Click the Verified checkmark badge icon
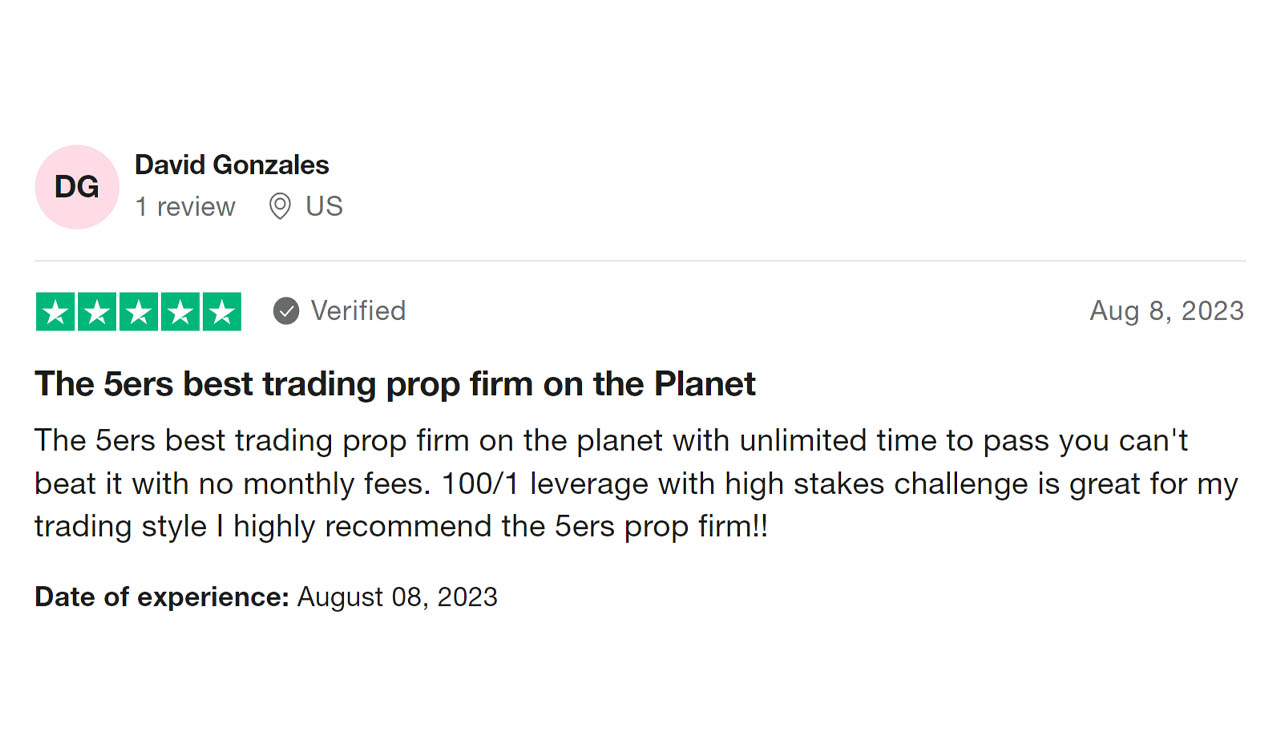1280x730 pixels. point(286,312)
